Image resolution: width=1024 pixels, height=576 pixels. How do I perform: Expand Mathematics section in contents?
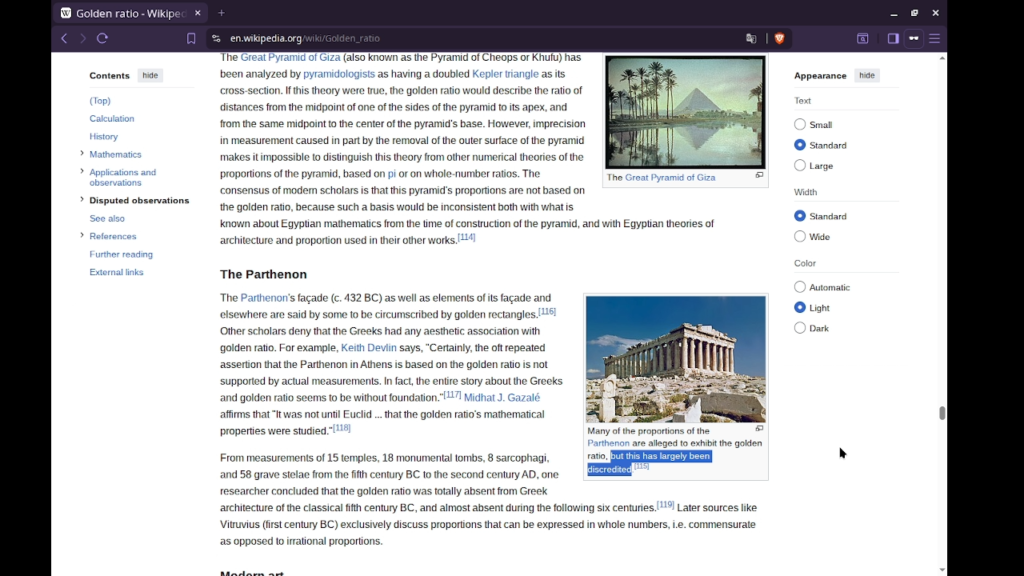click(82, 153)
